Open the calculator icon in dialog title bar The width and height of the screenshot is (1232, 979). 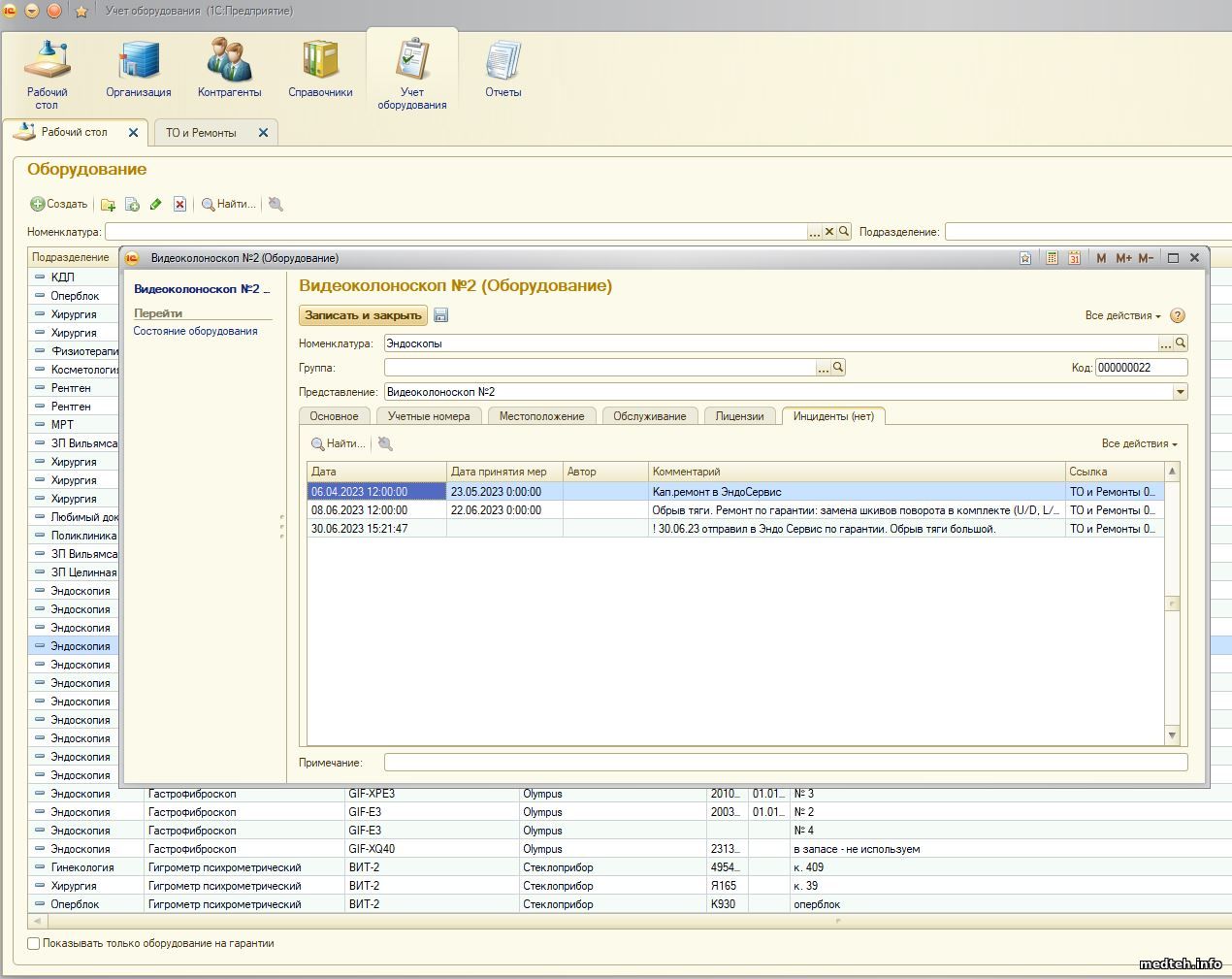[1052, 258]
